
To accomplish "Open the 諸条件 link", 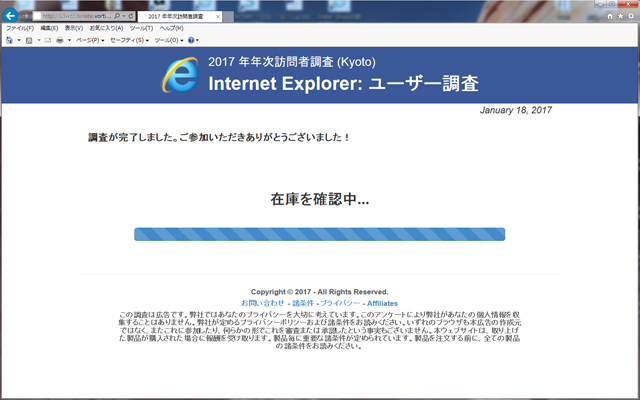I will (x=303, y=303).
